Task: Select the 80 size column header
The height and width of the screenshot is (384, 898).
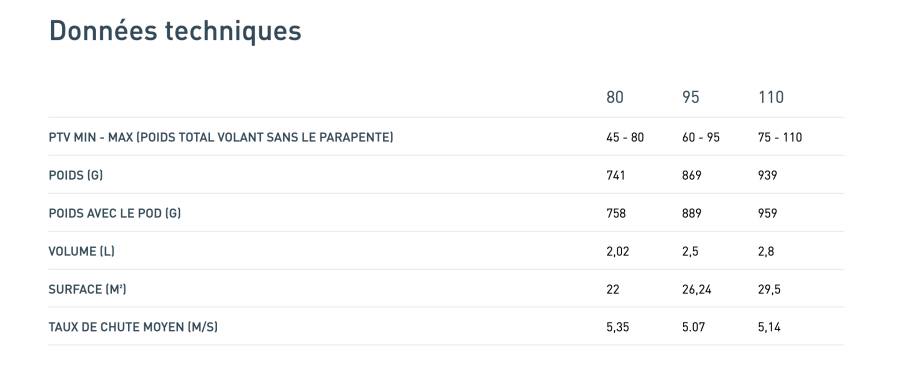Action: [615, 97]
